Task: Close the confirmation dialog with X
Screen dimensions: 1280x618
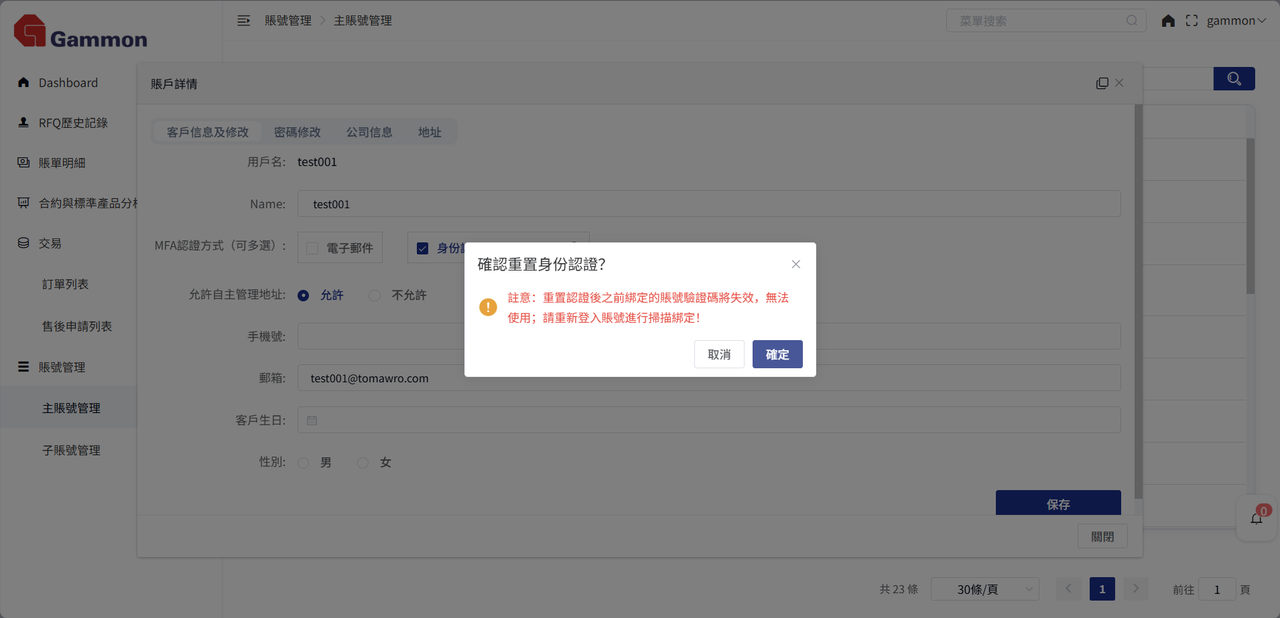Action: (796, 264)
